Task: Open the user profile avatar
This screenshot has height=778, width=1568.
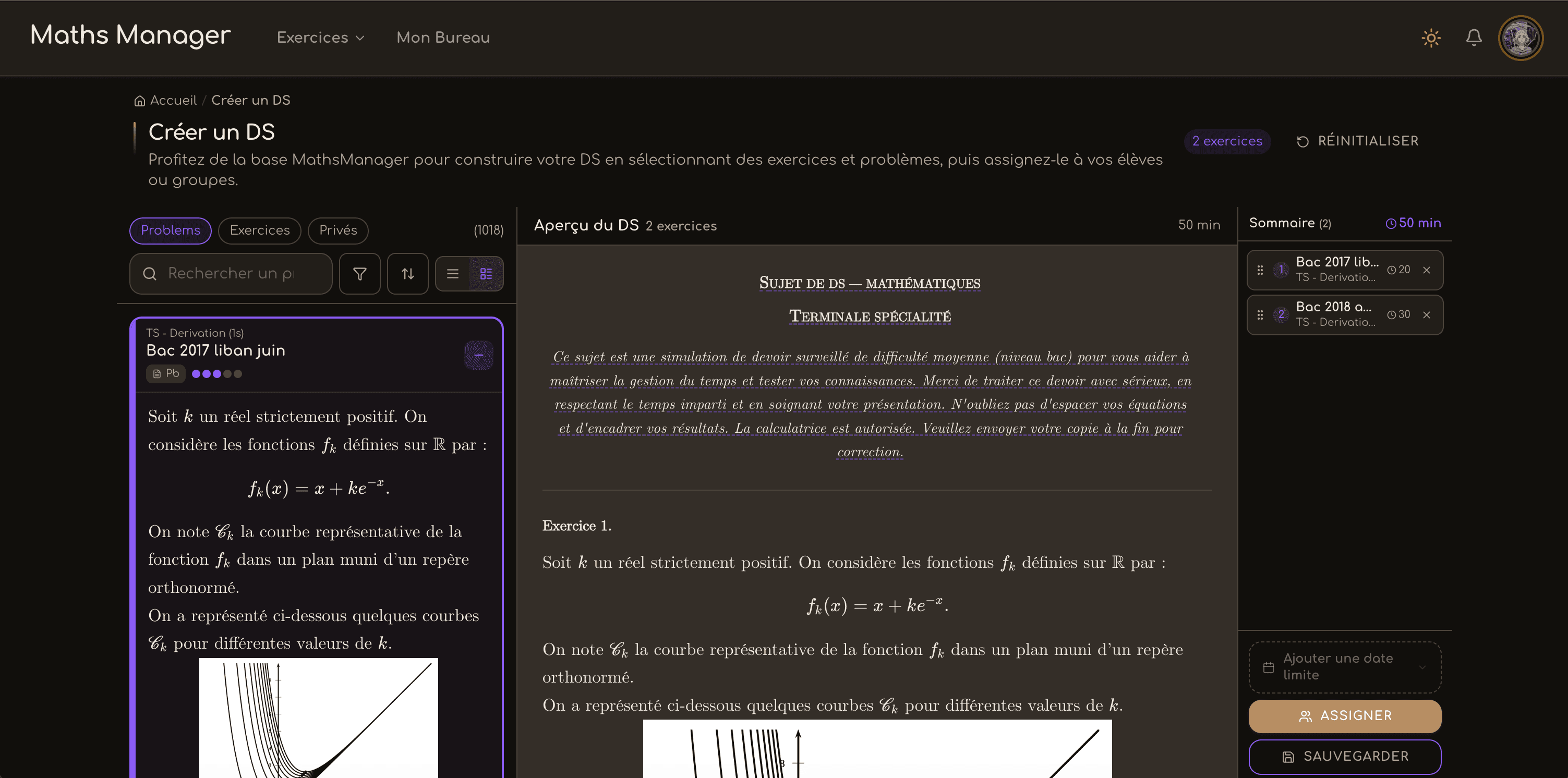Action: pyautogui.click(x=1520, y=38)
